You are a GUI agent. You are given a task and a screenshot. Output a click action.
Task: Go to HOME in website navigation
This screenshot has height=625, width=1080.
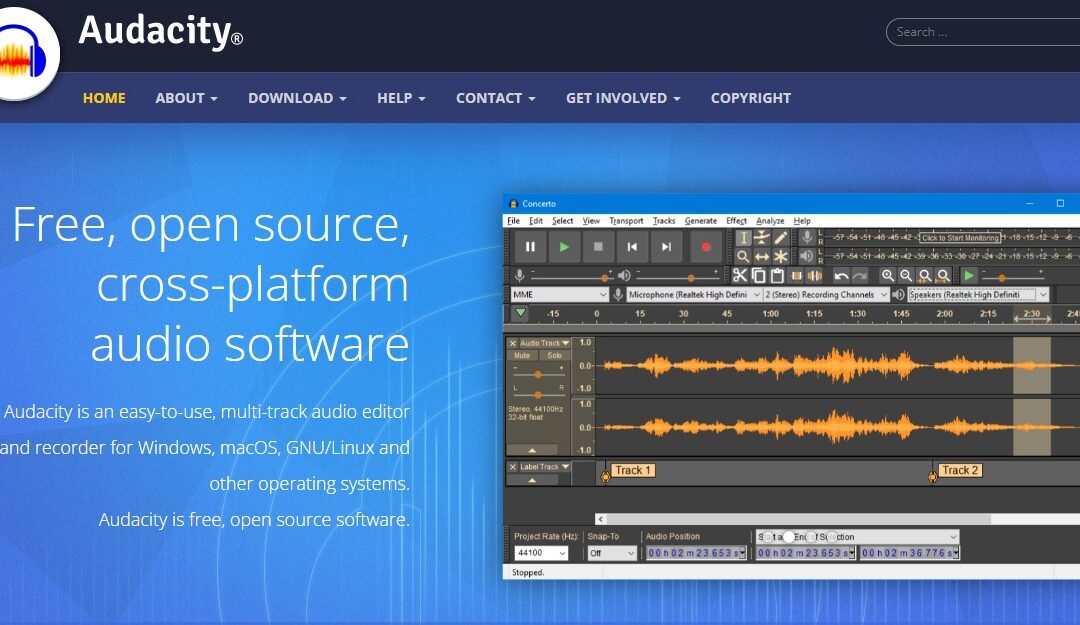point(104,98)
